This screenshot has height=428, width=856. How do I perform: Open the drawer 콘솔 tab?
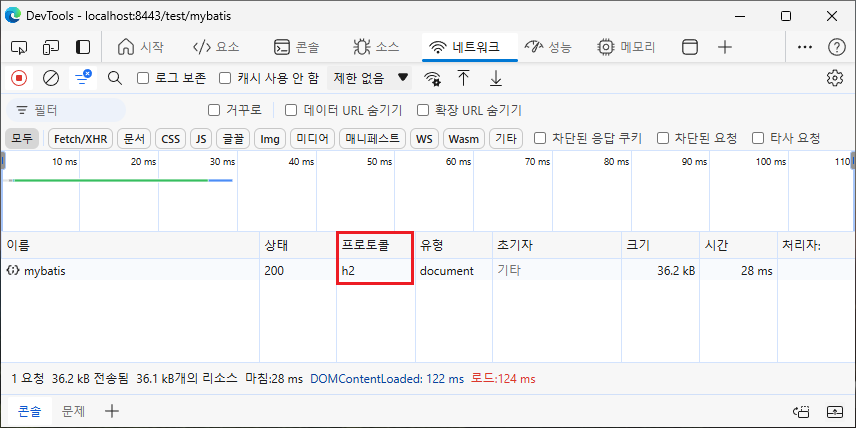click(31, 412)
